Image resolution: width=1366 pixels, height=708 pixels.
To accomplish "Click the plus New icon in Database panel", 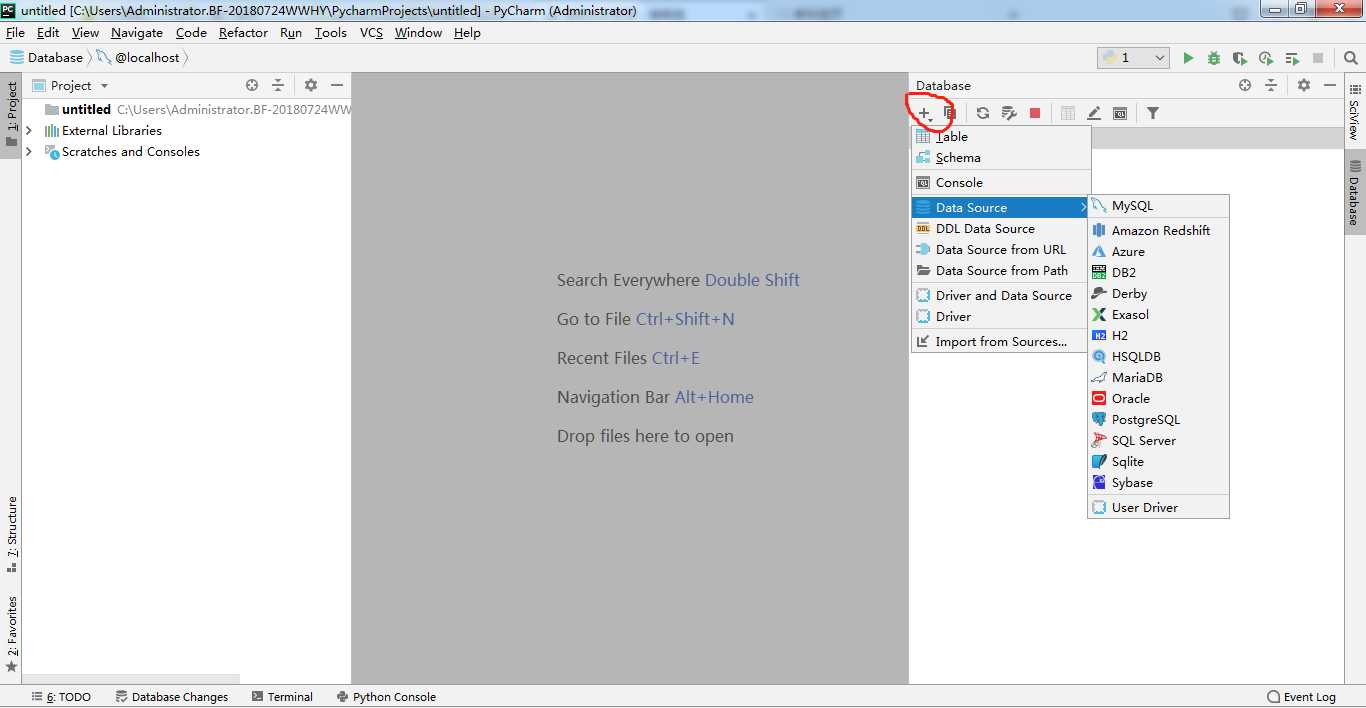I will [x=925, y=113].
